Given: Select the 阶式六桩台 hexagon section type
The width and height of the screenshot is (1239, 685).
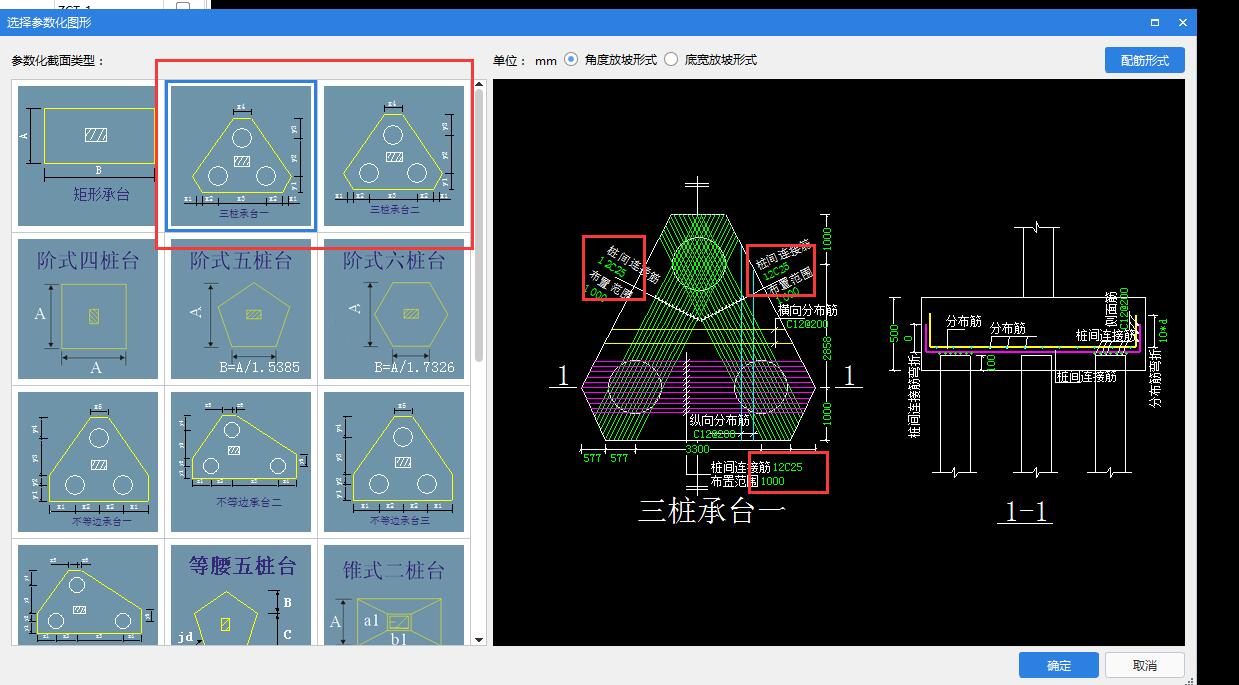Looking at the screenshot, I should pyautogui.click(x=394, y=308).
